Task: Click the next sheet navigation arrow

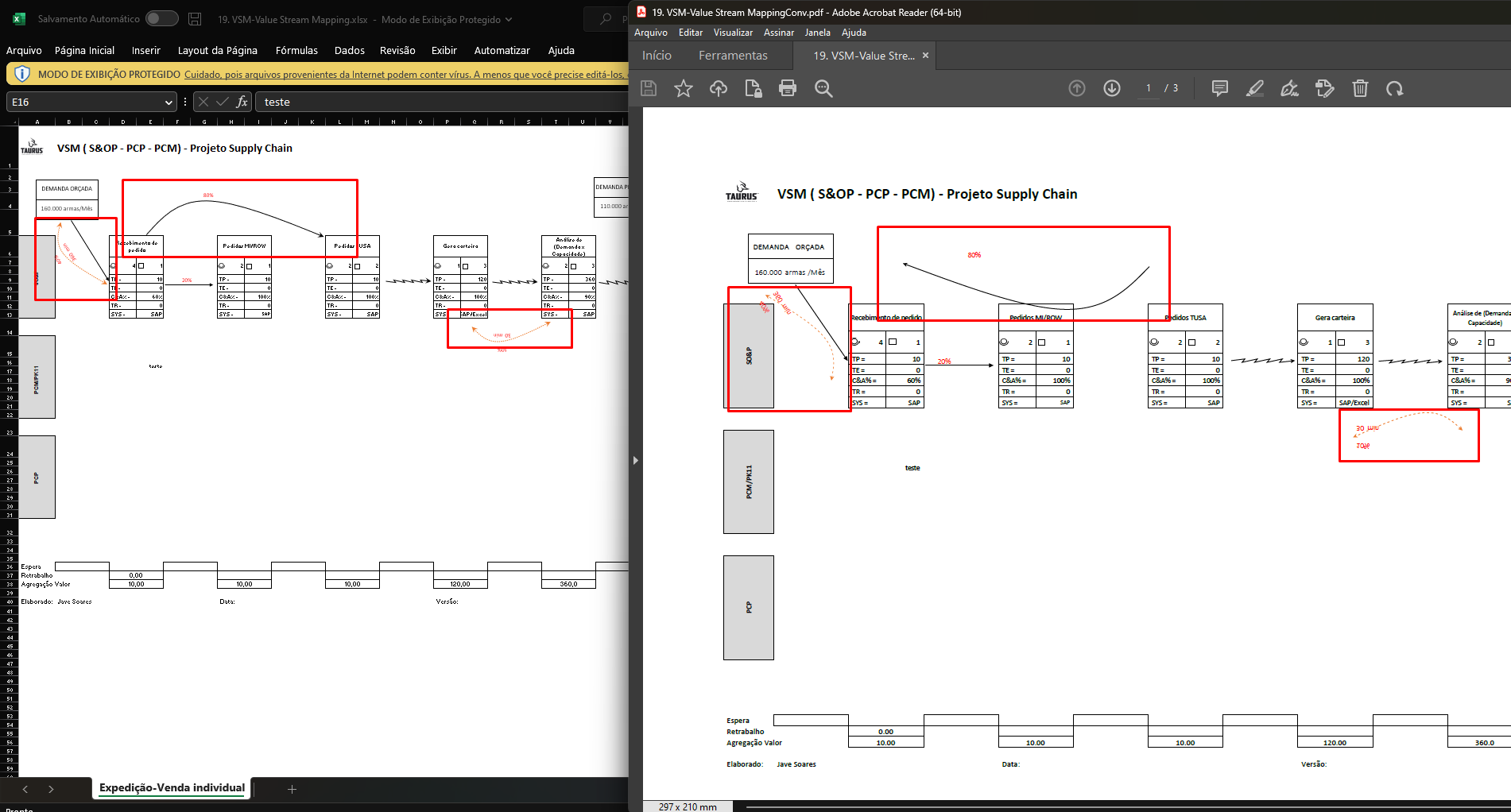Action: point(51,789)
